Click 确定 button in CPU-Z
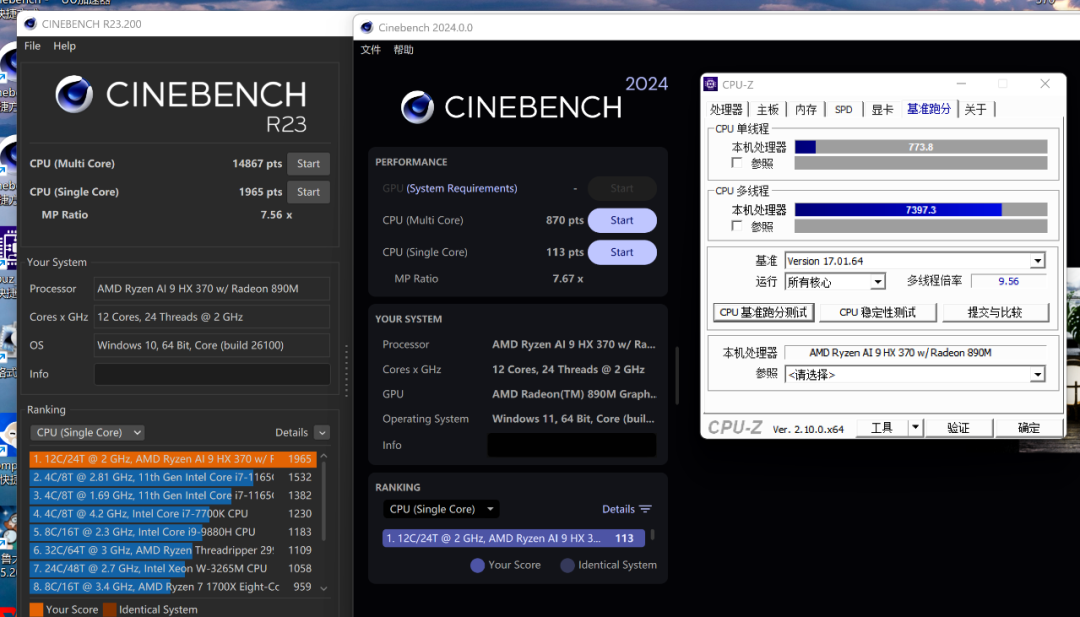Viewport: 1080px width, 617px height. (1029, 428)
